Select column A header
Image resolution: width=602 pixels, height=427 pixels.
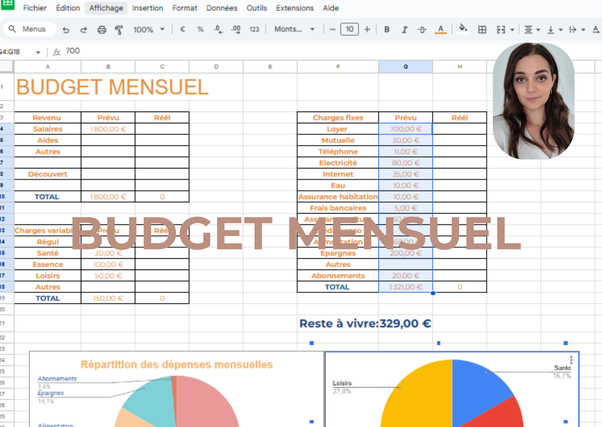[x=48, y=66]
